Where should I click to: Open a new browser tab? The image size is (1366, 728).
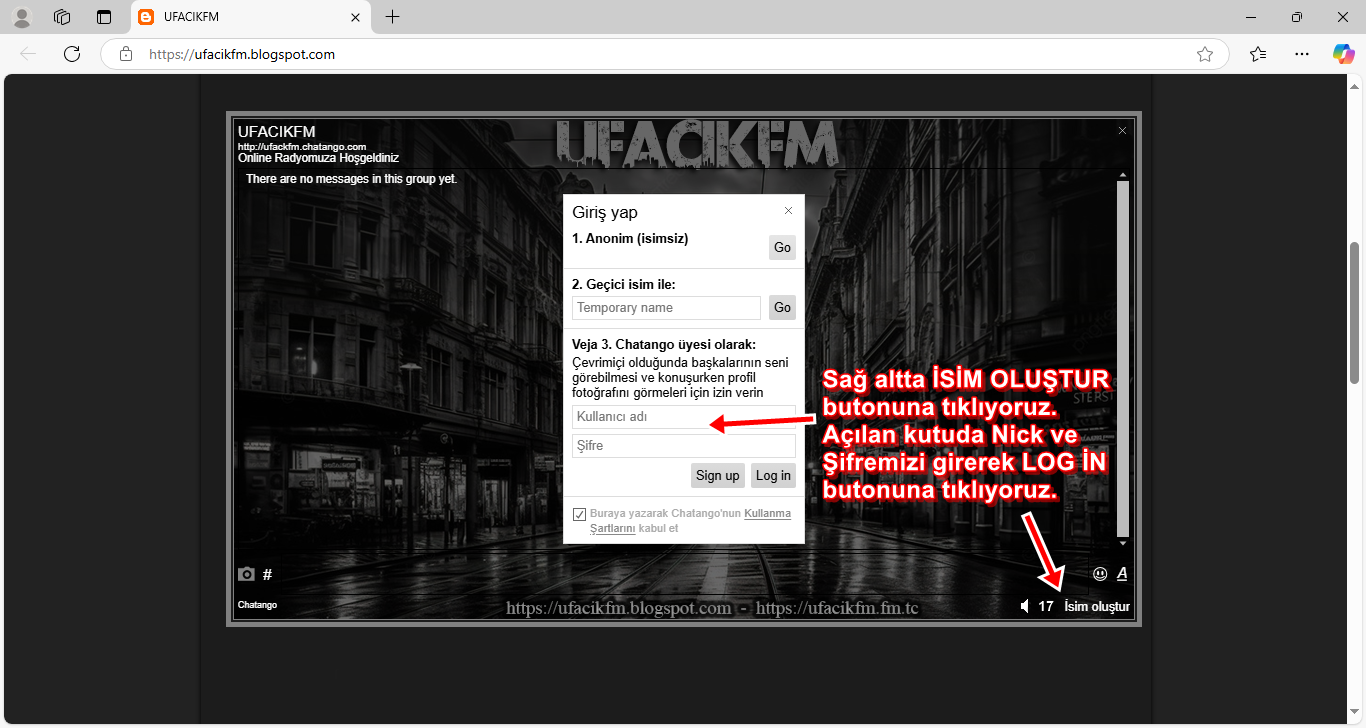click(x=393, y=17)
